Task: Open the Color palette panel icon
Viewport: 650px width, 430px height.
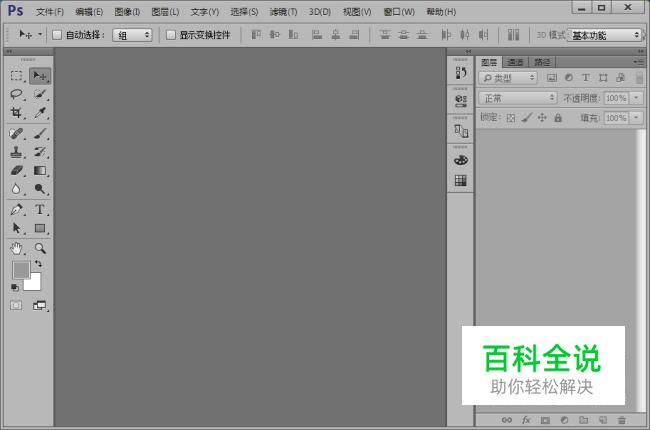Action: 461,160
